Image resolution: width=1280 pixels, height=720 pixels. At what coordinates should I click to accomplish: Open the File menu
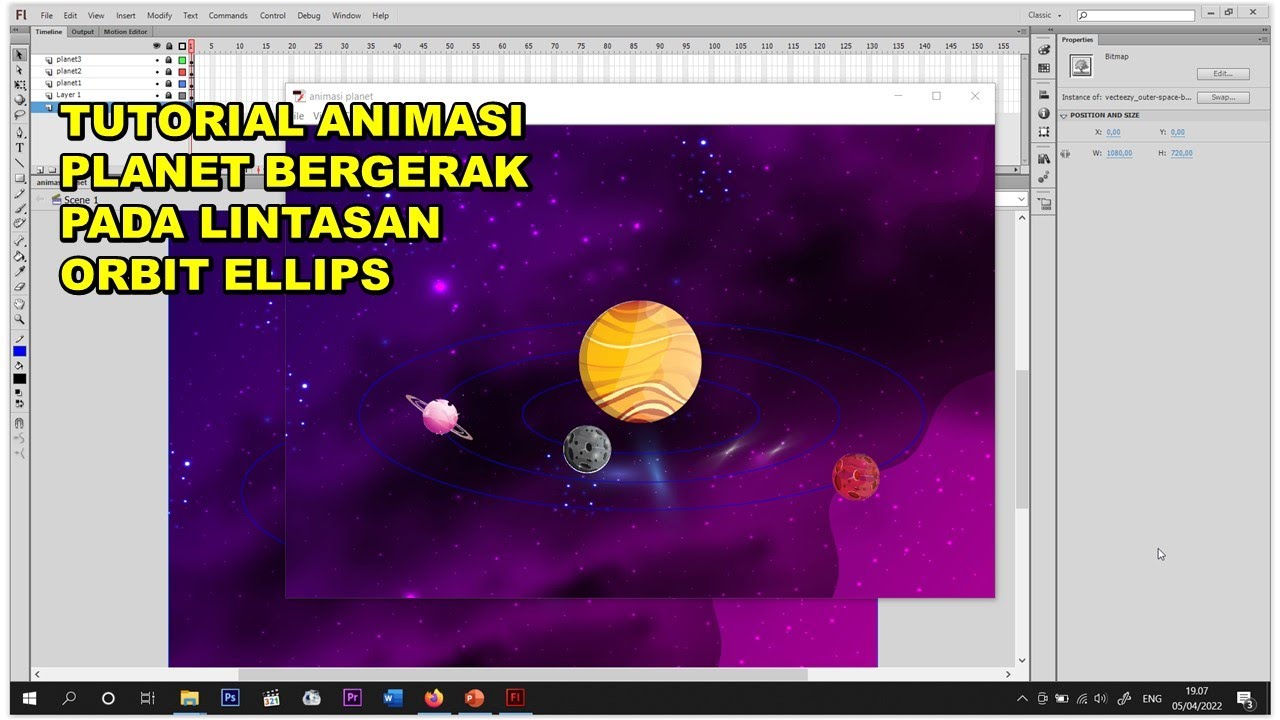tap(47, 16)
